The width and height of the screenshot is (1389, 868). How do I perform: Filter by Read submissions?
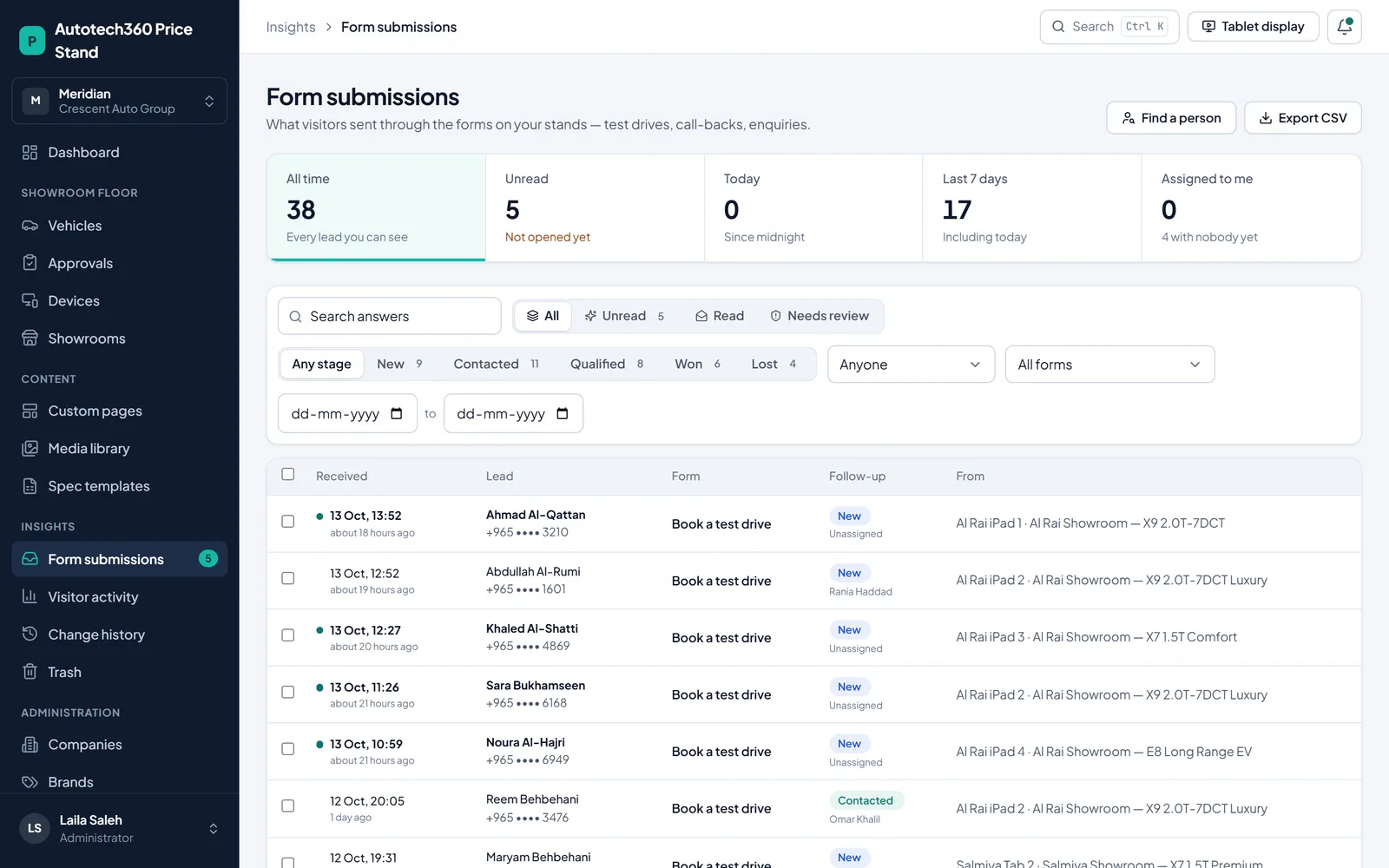tap(720, 316)
